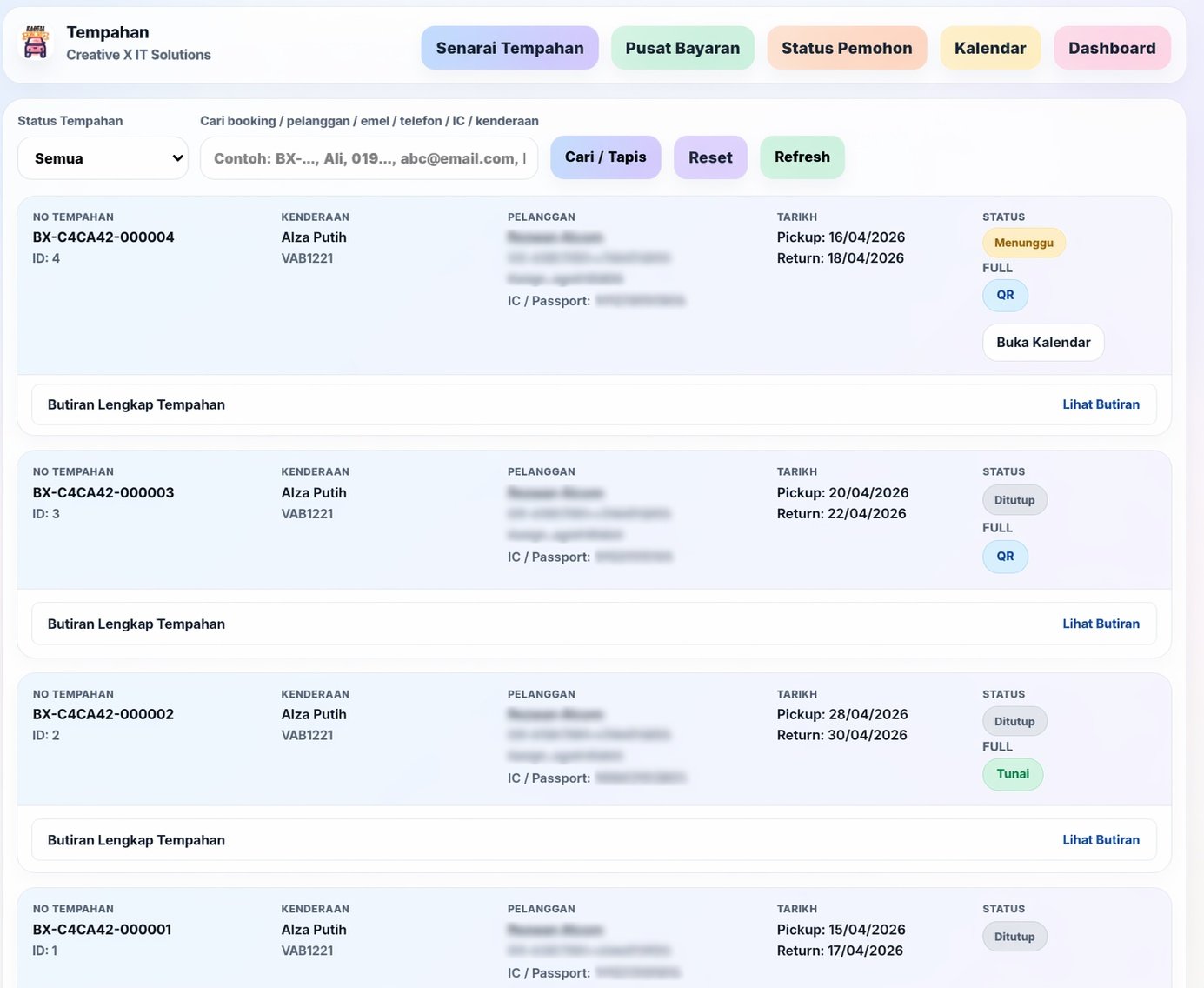Navigate to Dashboard tab
The width and height of the screenshot is (1204, 988).
click(x=1111, y=48)
